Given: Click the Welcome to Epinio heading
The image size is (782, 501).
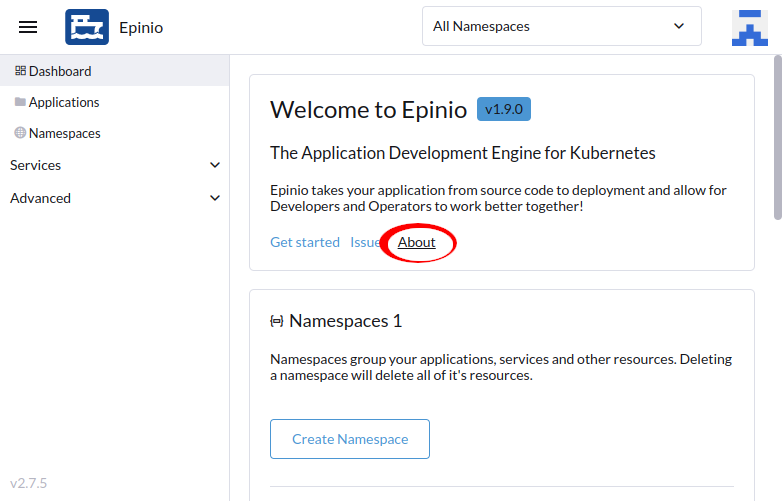Looking at the screenshot, I should click(369, 110).
